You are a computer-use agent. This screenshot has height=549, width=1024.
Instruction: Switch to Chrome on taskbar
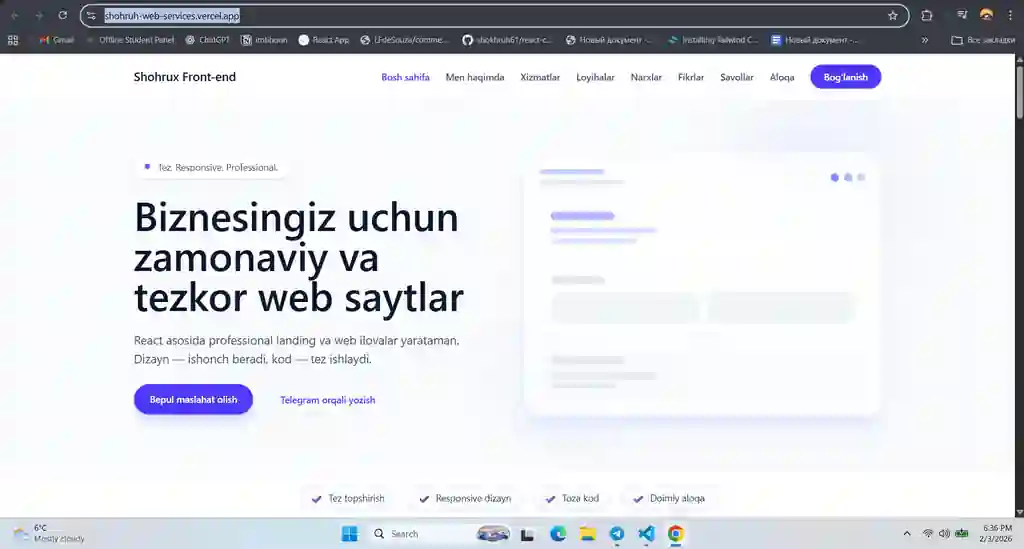coord(675,534)
